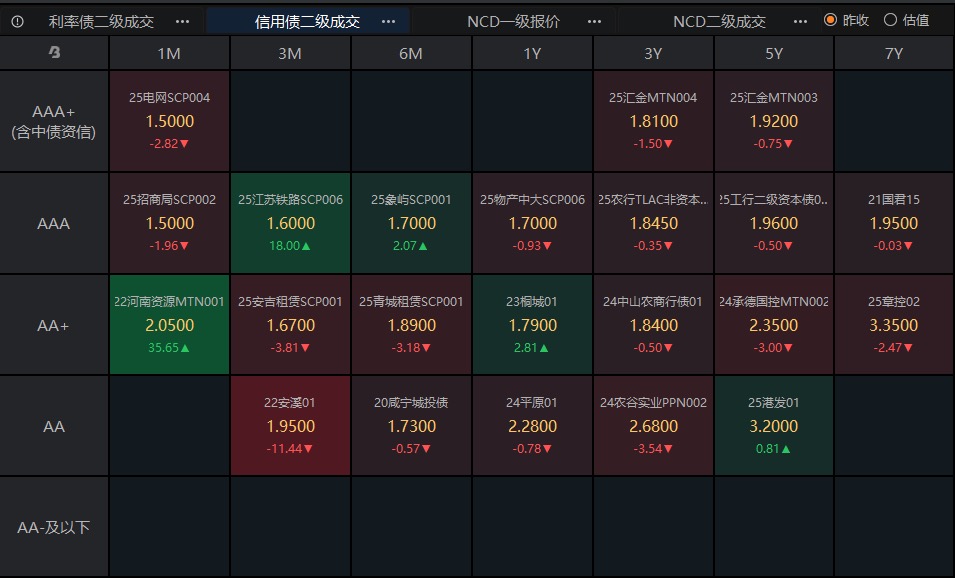This screenshot has width=955, height=578.
Task: Open the 23桐城01 bond cell
Action: tap(532, 325)
